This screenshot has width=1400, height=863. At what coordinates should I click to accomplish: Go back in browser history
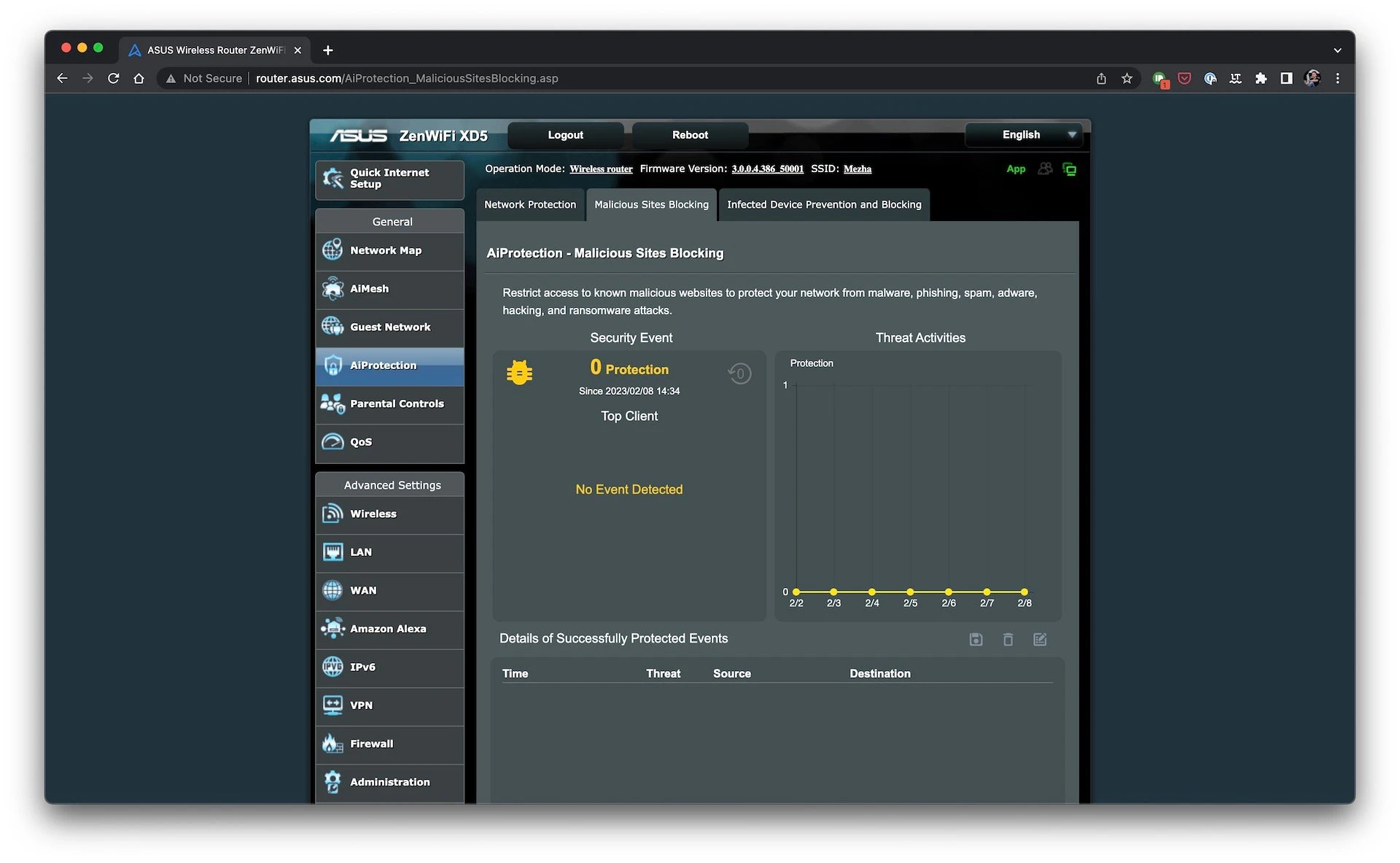tap(62, 78)
